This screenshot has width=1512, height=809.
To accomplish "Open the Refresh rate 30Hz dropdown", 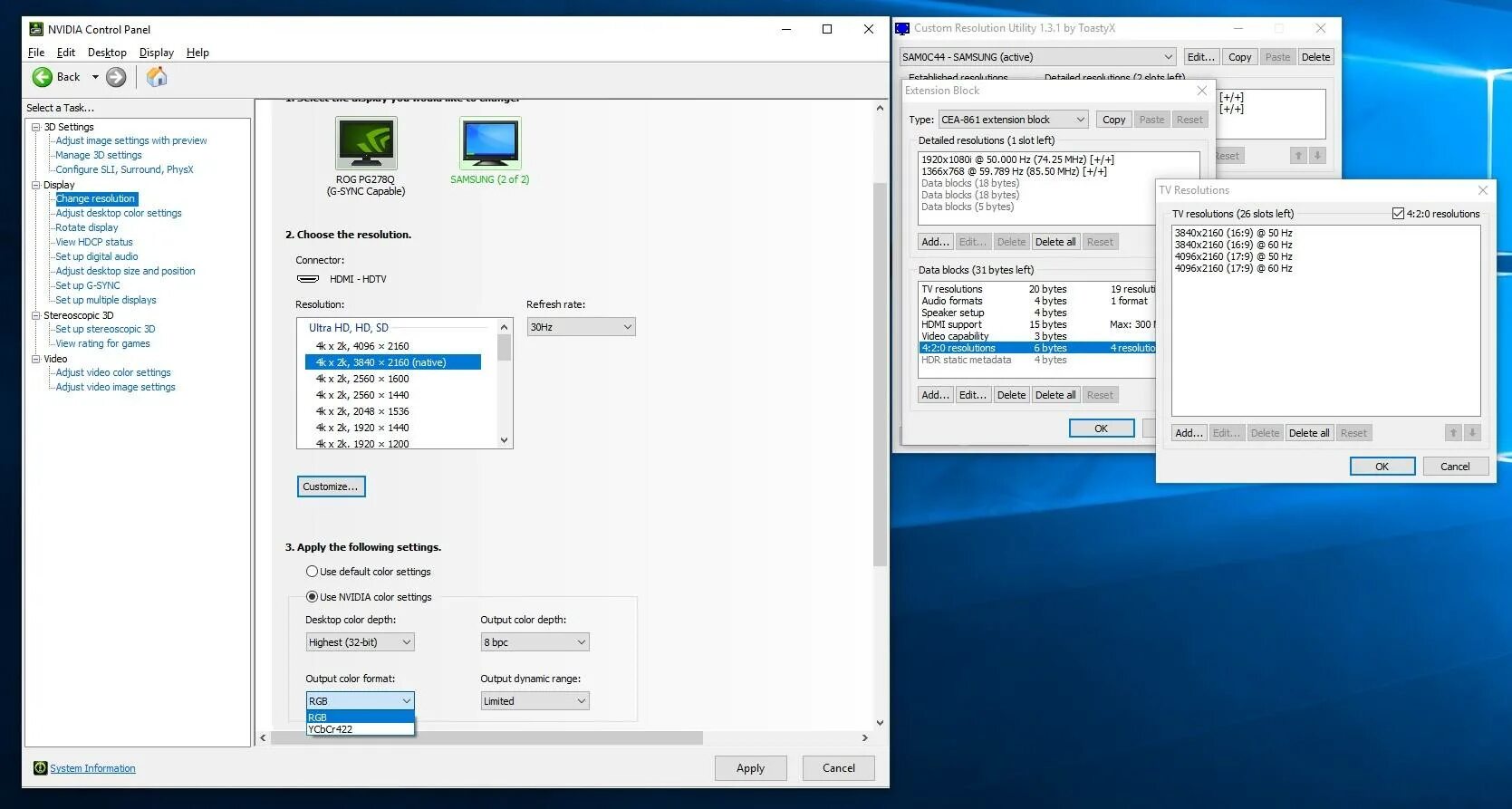I will [x=581, y=327].
